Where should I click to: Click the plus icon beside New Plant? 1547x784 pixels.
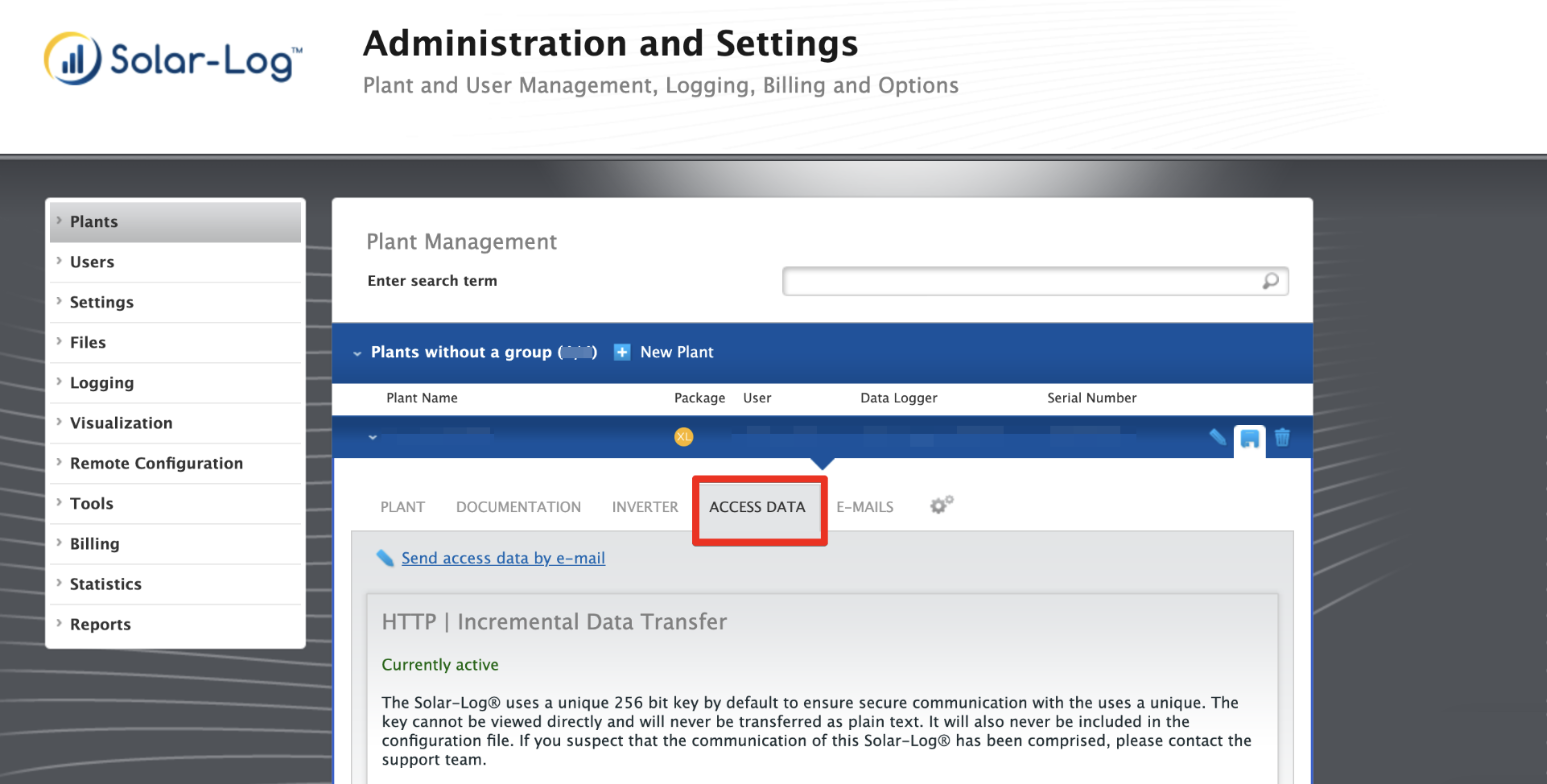point(622,352)
